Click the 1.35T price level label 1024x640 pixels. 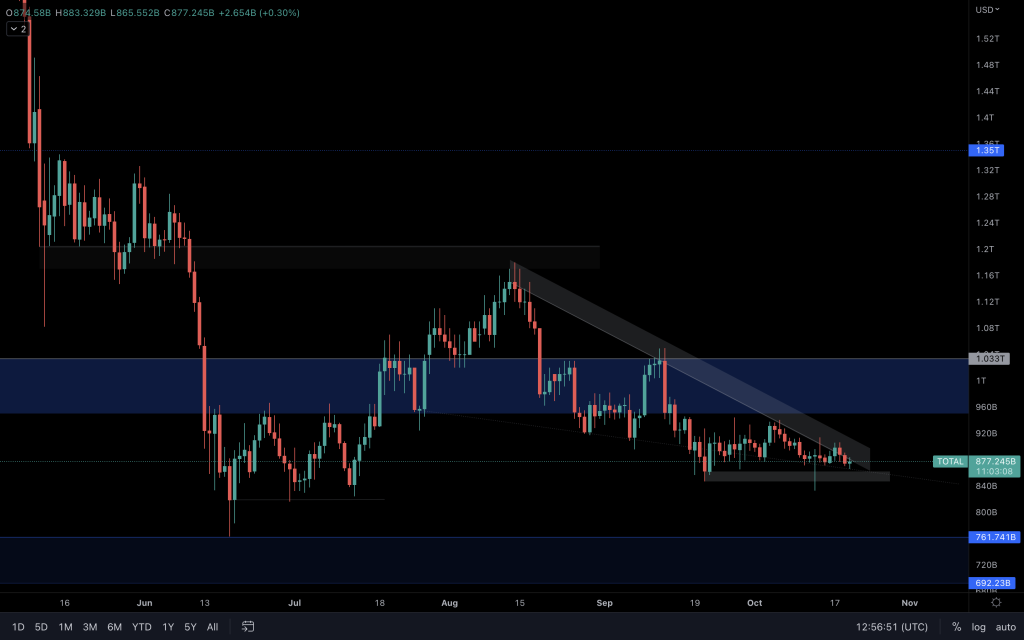[986, 150]
